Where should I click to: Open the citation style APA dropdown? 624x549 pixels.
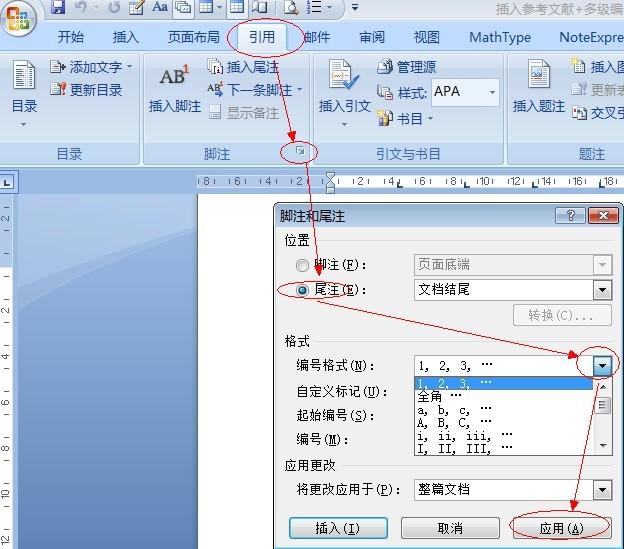click(492, 92)
